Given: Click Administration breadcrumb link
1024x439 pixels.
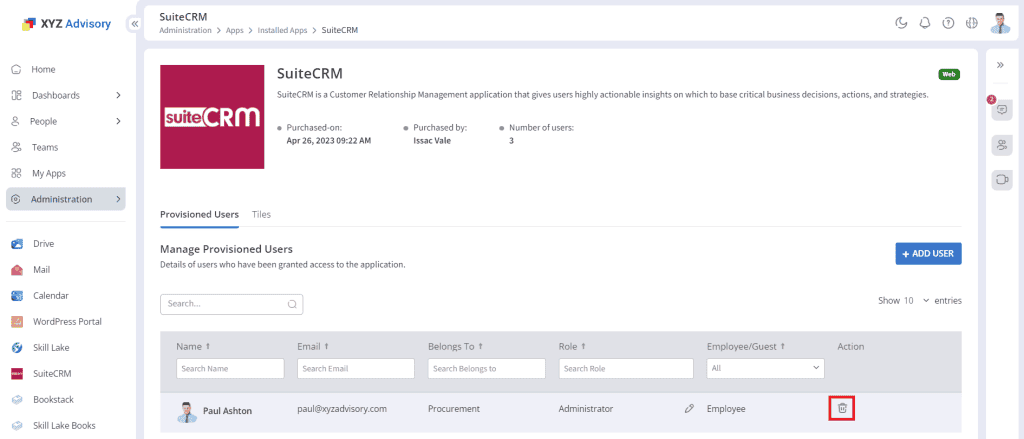Looking at the screenshot, I should [185, 30].
